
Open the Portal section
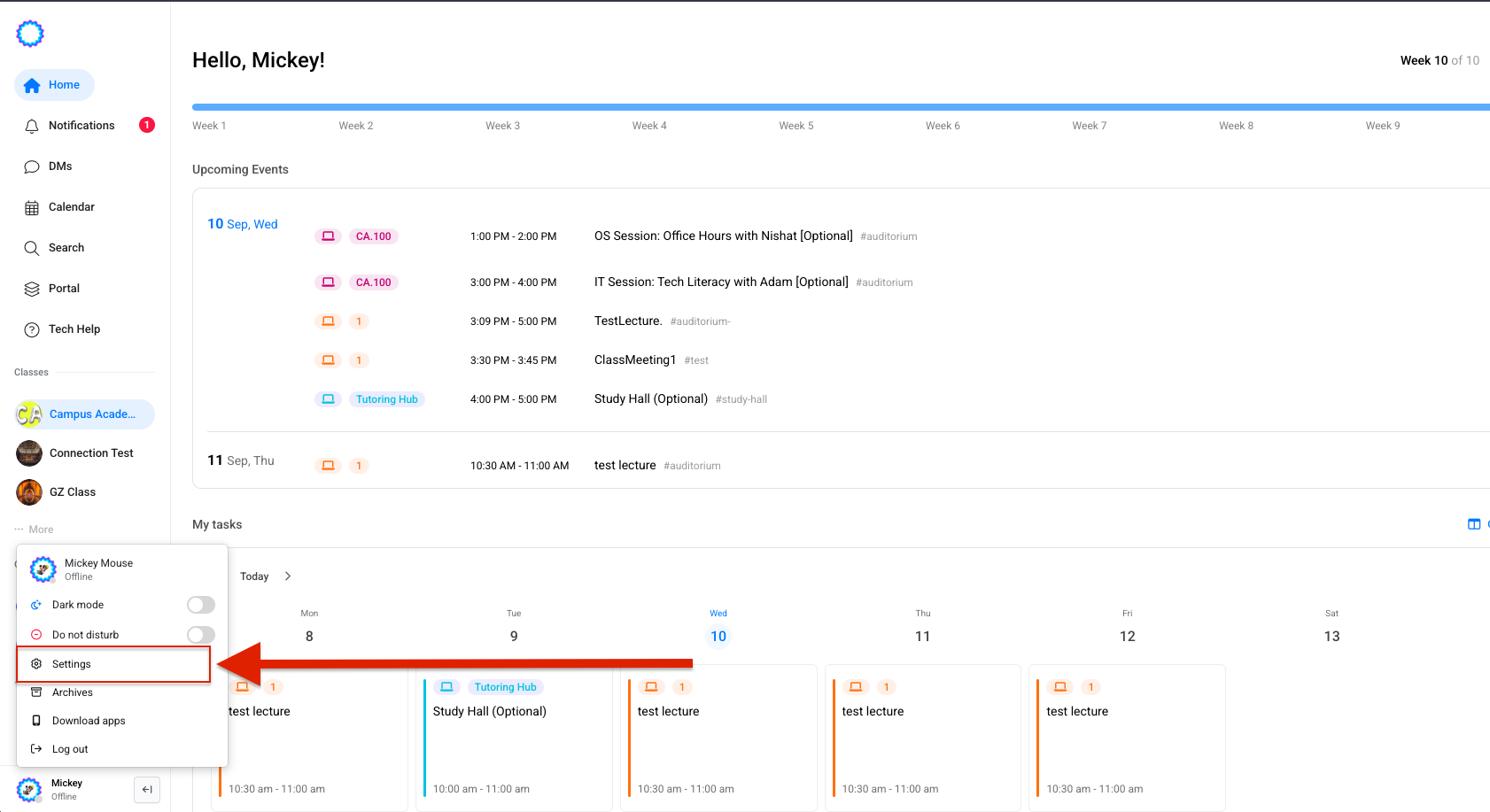coord(64,289)
